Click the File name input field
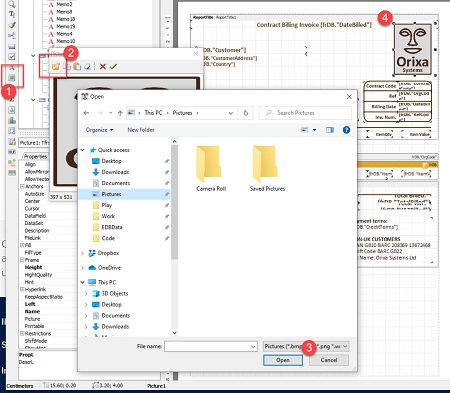This screenshot has height=393, width=450. pyautogui.click(x=211, y=347)
